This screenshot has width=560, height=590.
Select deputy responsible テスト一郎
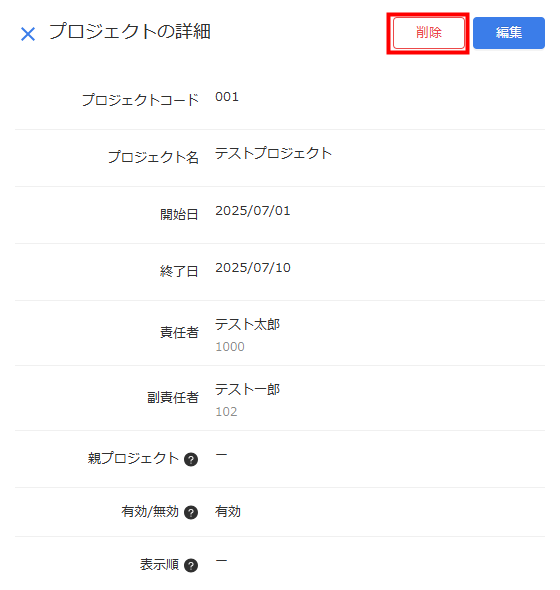pyautogui.click(x=247, y=389)
